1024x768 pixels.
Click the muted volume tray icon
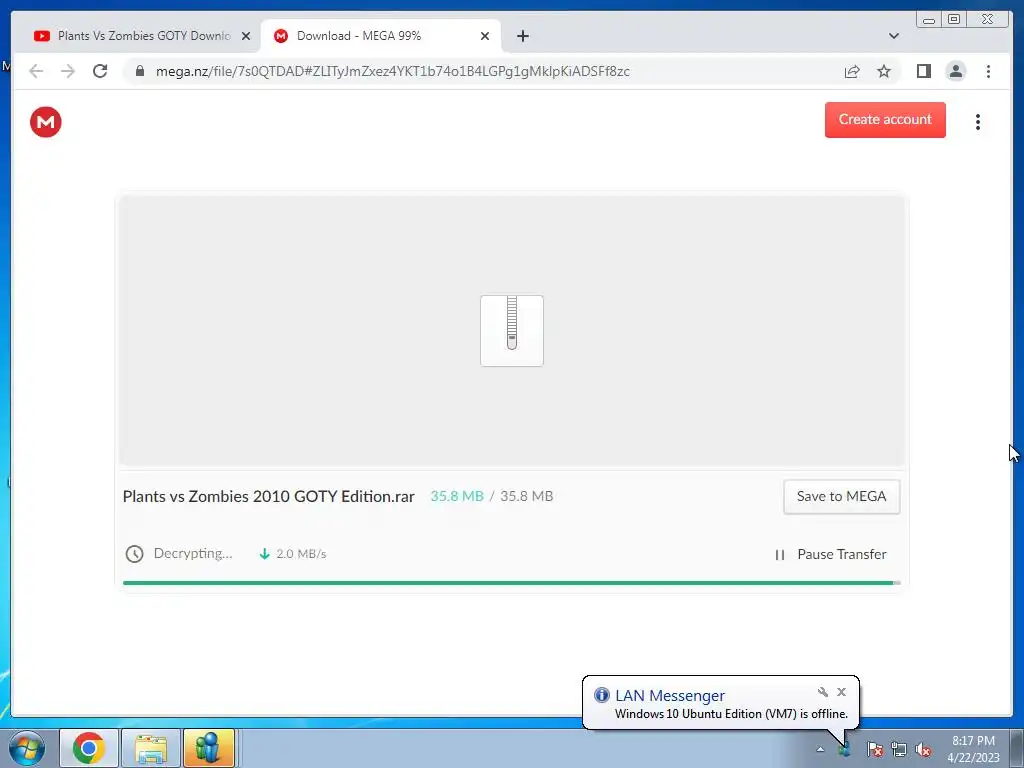(x=923, y=749)
